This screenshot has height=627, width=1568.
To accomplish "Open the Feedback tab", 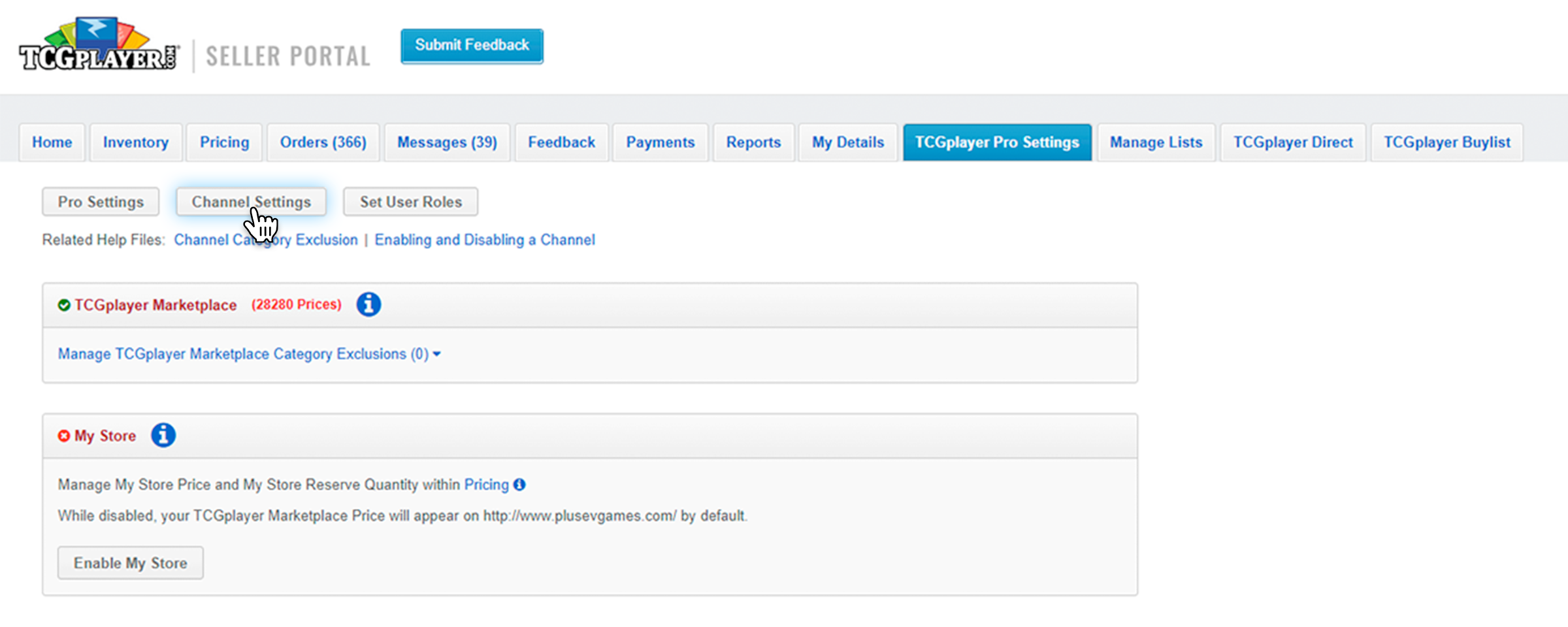I will click(x=562, y=142).
